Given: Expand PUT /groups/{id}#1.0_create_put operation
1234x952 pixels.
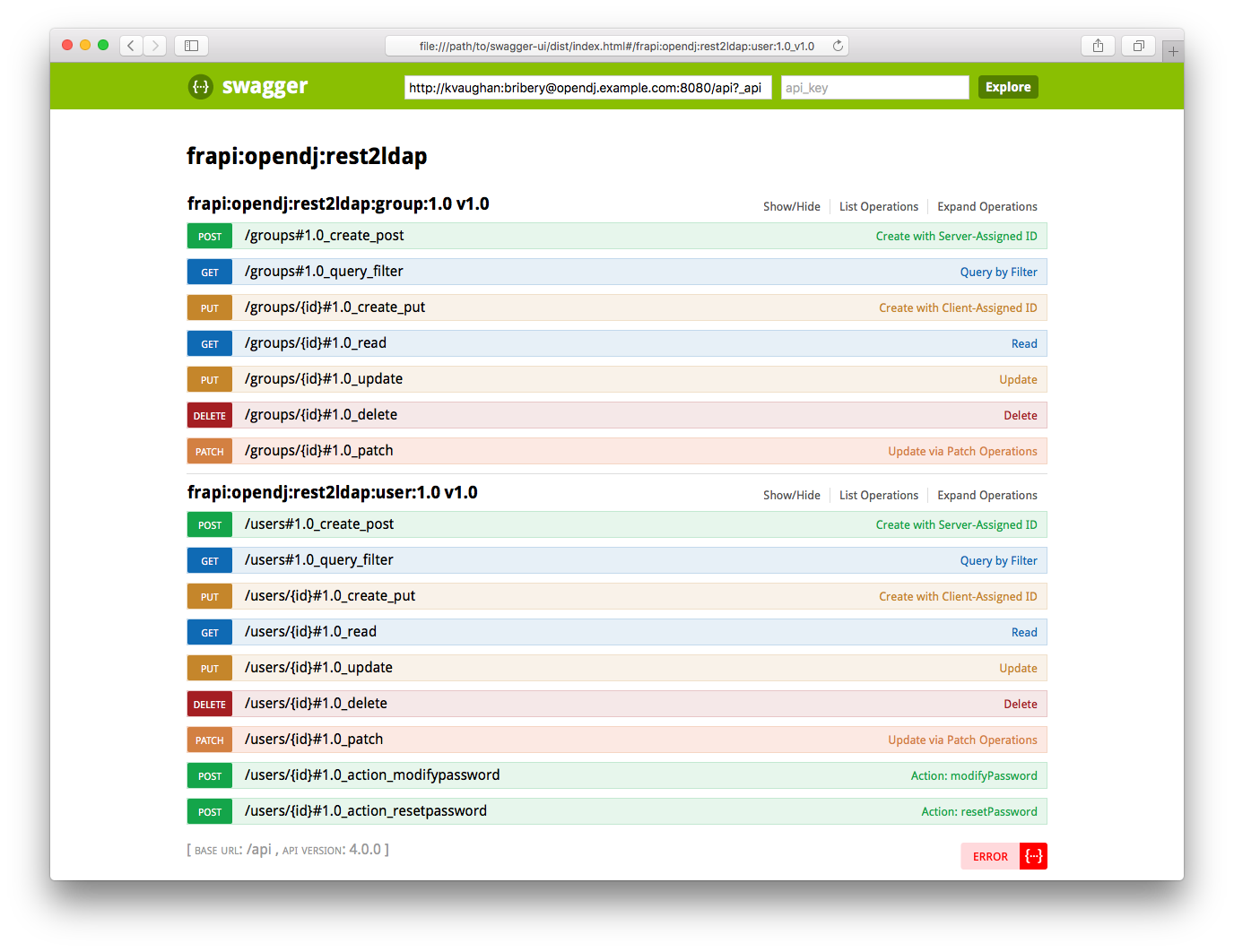Looking at the screenshot, I should click(617, 307).
